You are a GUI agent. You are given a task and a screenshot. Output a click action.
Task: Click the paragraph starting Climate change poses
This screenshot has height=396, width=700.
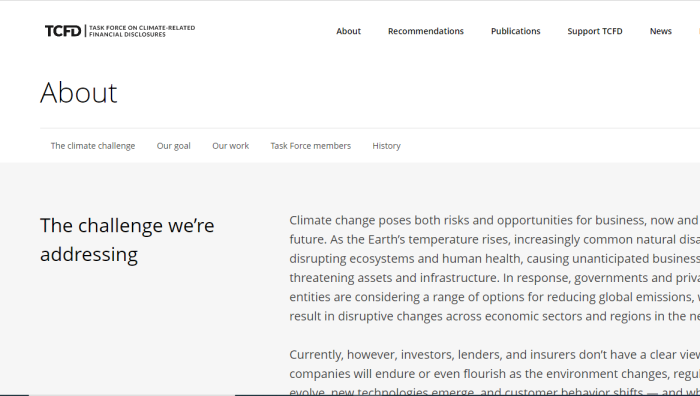(x=495, y=268)
